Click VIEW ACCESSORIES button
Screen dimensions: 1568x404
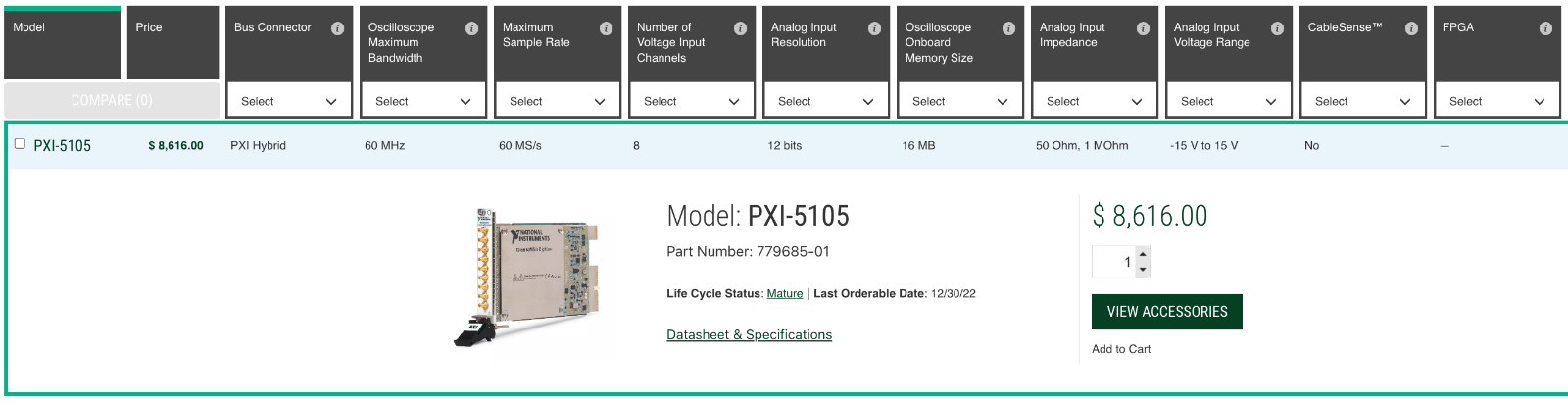click(1167, 312)
